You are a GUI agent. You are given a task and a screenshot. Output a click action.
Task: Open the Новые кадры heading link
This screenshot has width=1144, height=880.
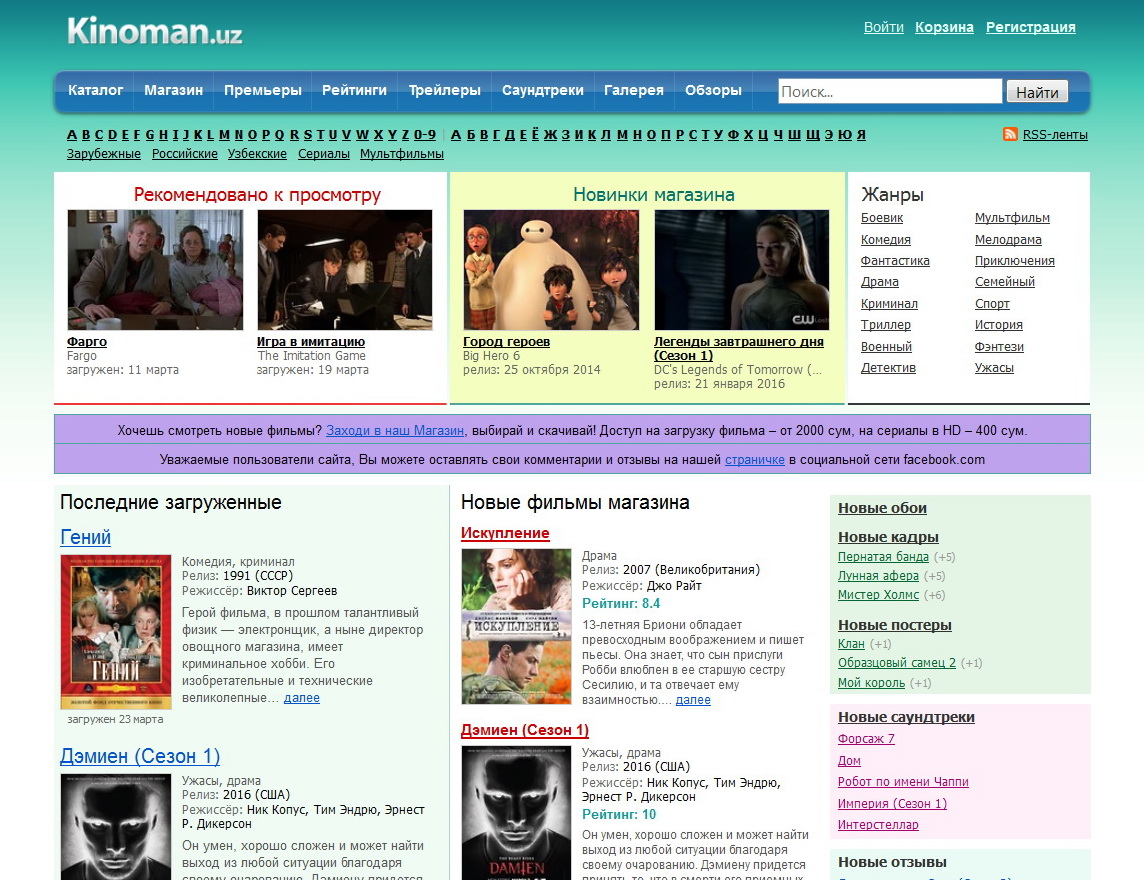point(888,537)
